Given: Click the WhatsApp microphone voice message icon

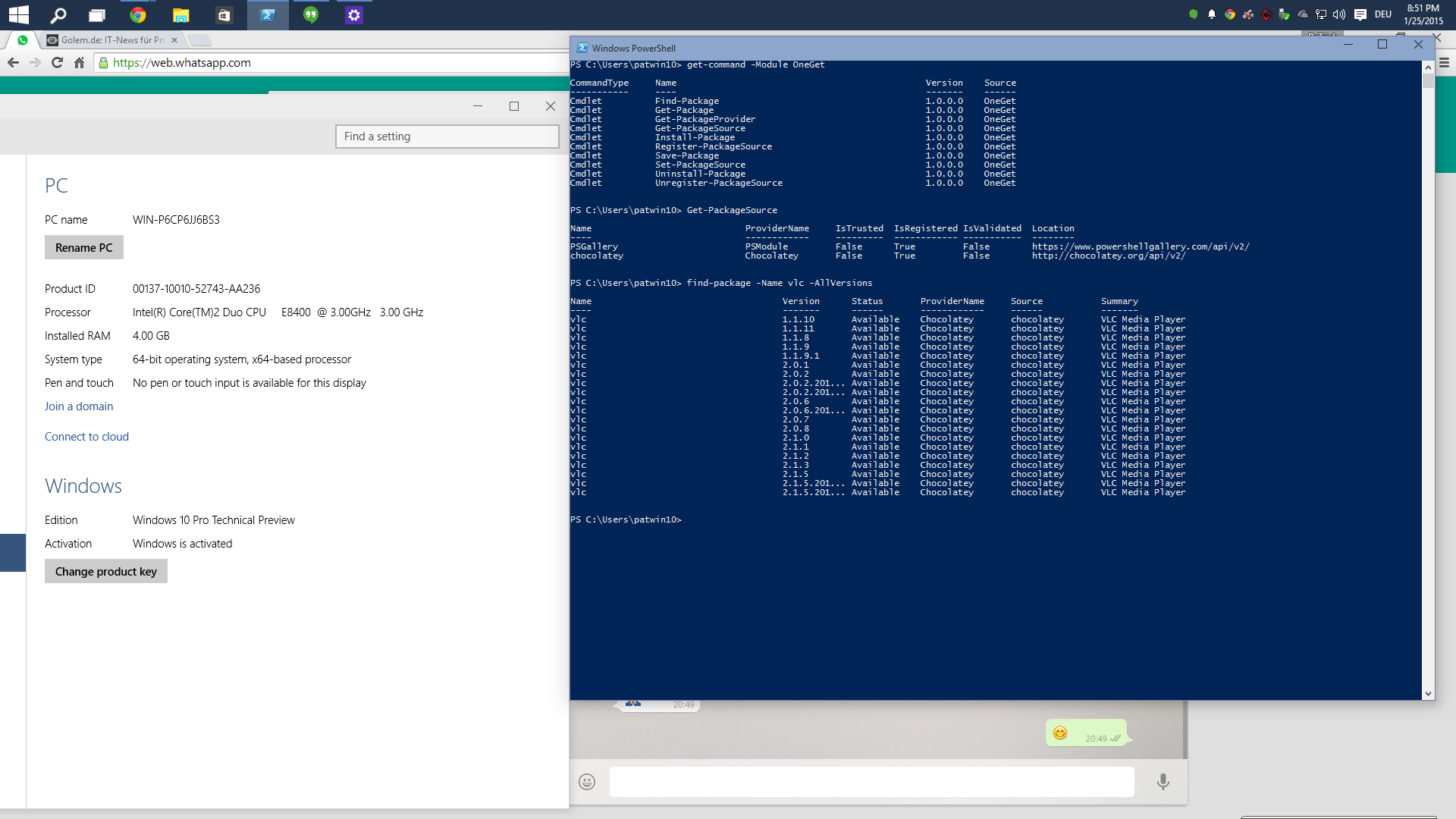Looking at the screenshot, I should click(x=1163, y=782).
